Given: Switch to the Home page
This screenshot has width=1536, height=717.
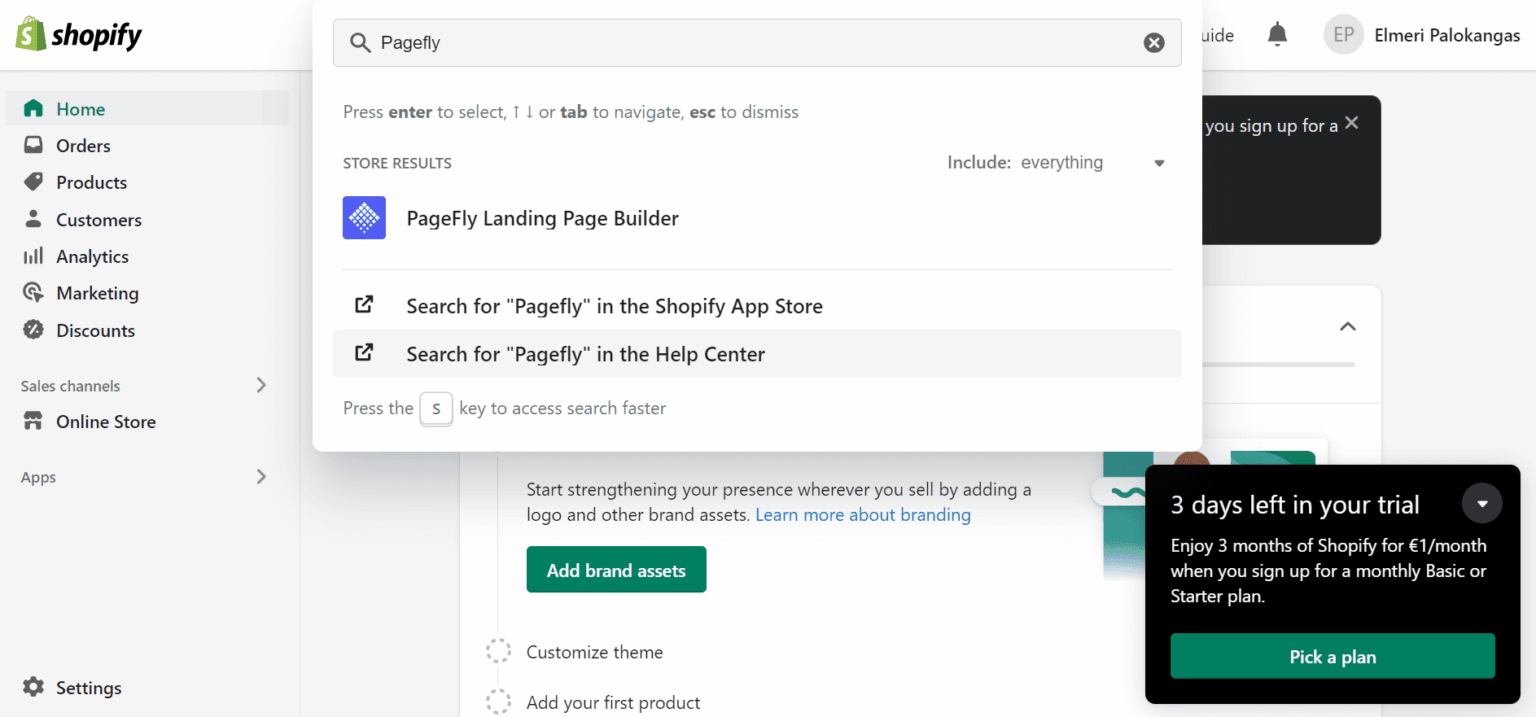Looking at the screenshot, I should 81,108.
